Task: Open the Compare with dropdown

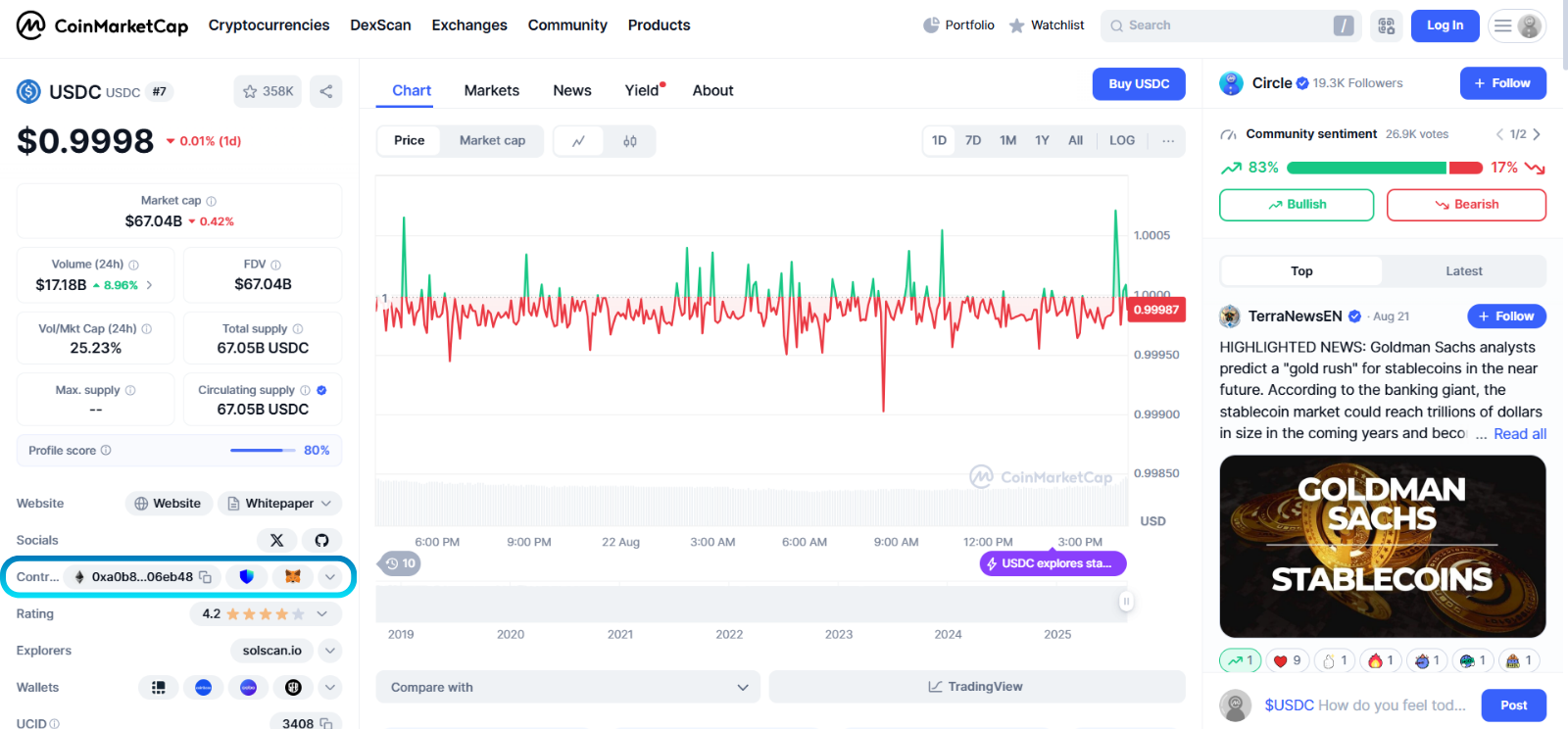Action: pyautogui.click(x=568, y=687)
